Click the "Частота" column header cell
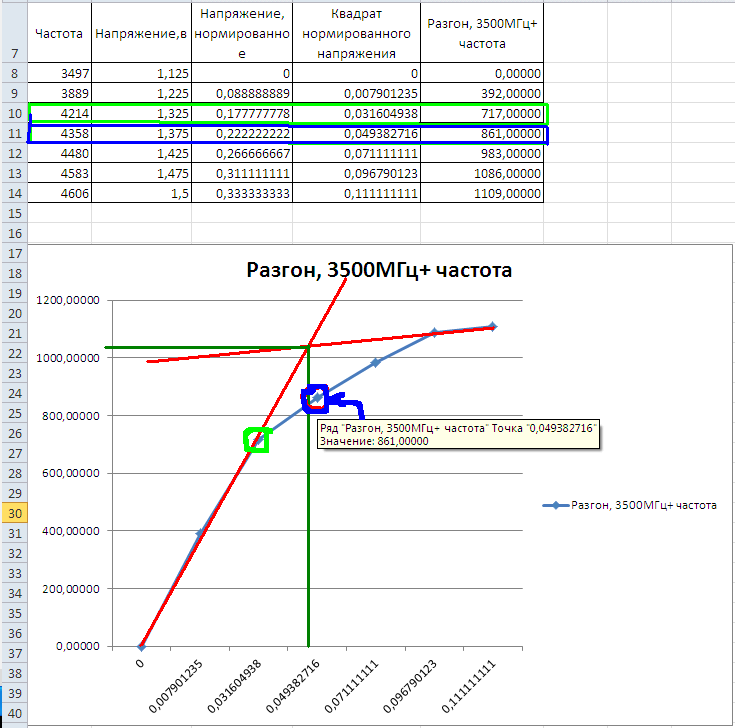 [60, 33]
